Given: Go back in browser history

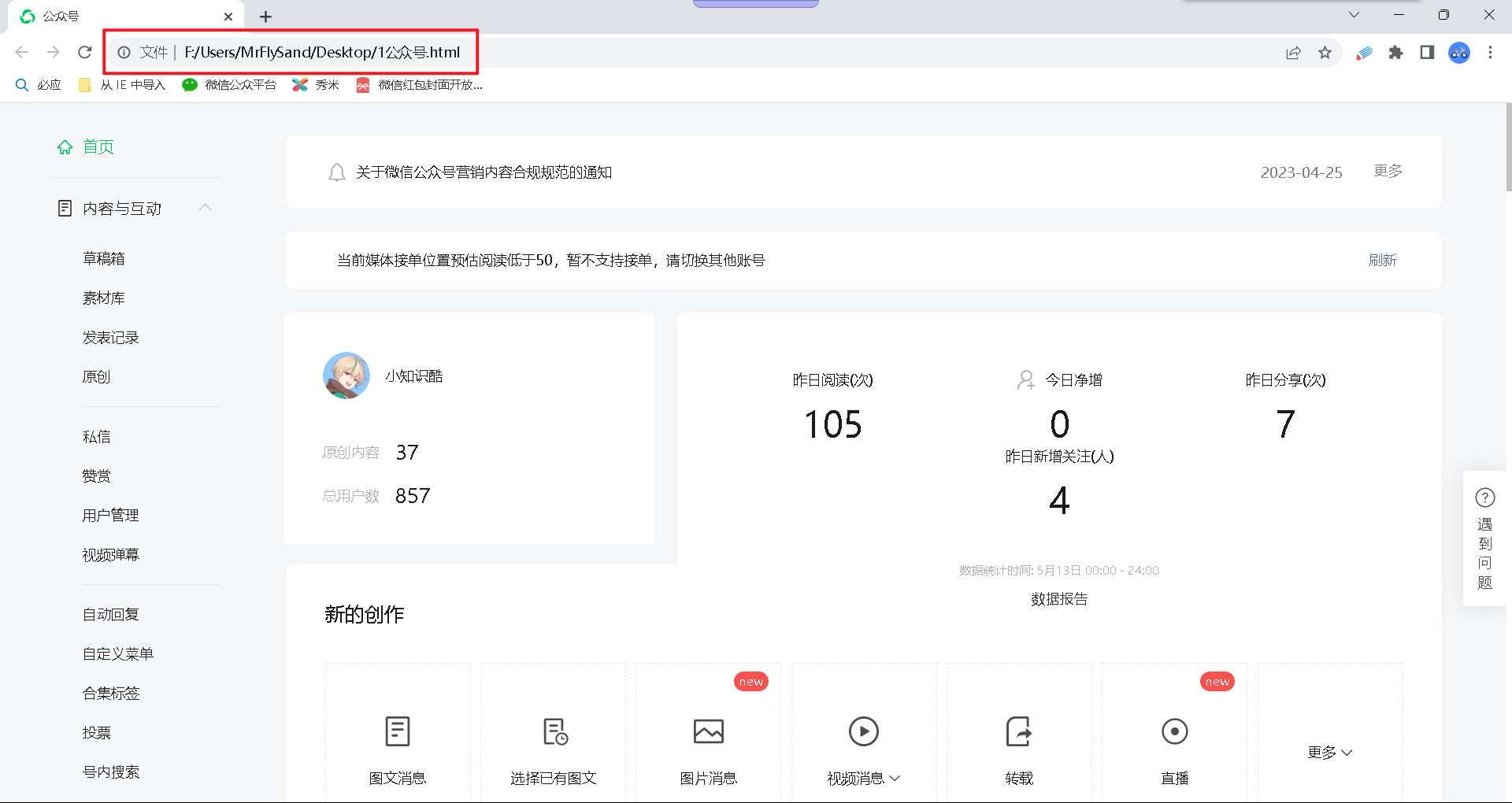Looking at the screenshot, I should pos(22,52).
